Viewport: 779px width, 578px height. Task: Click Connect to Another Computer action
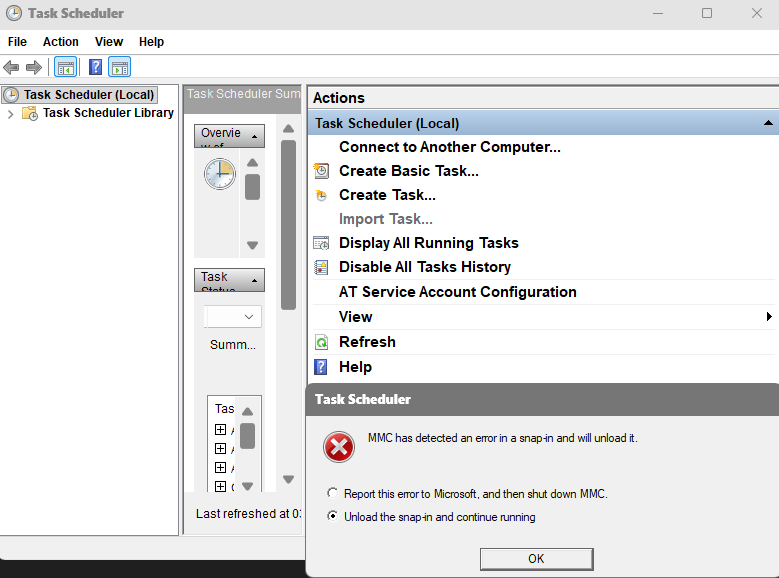(450, 147)
